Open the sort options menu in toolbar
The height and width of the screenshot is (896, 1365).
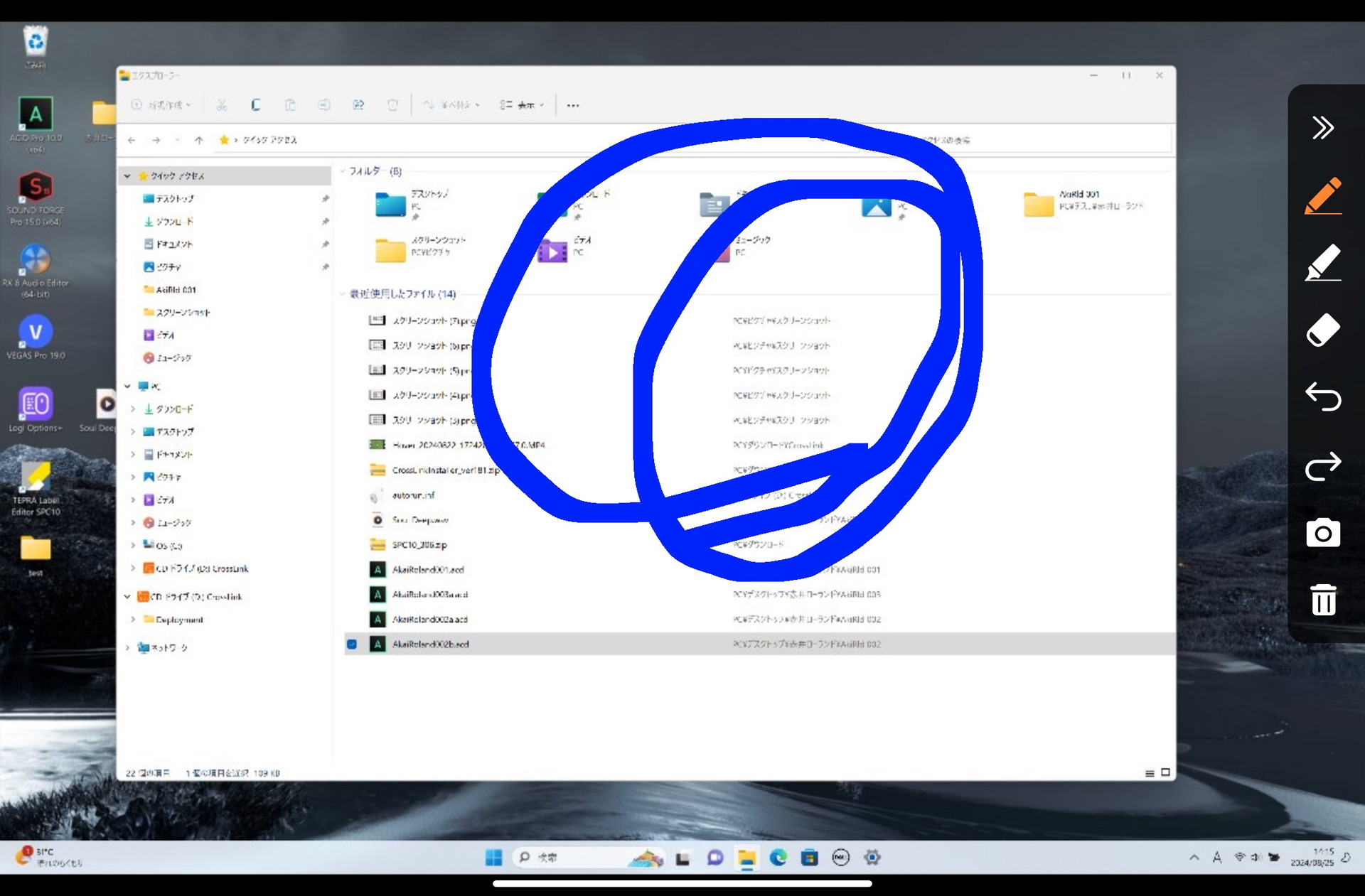click(451, 105)
